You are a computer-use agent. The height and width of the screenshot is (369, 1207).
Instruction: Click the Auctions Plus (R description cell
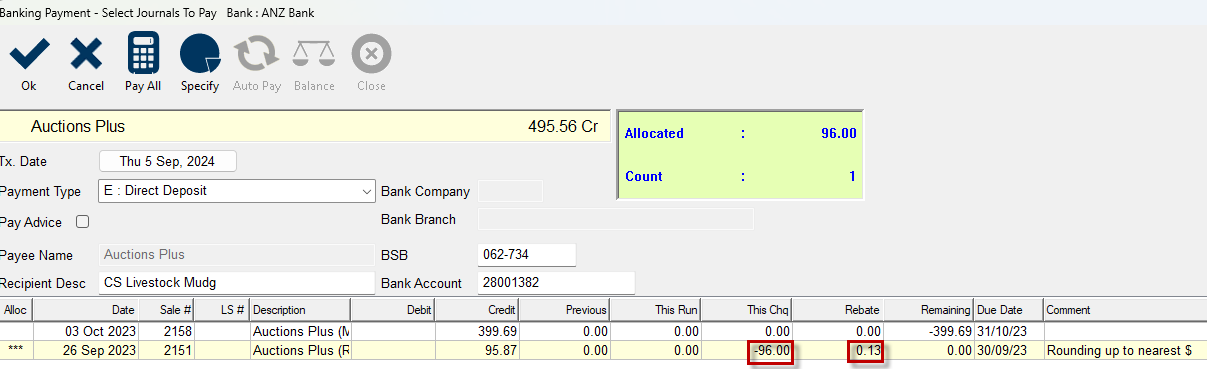[x=299, y=350]
